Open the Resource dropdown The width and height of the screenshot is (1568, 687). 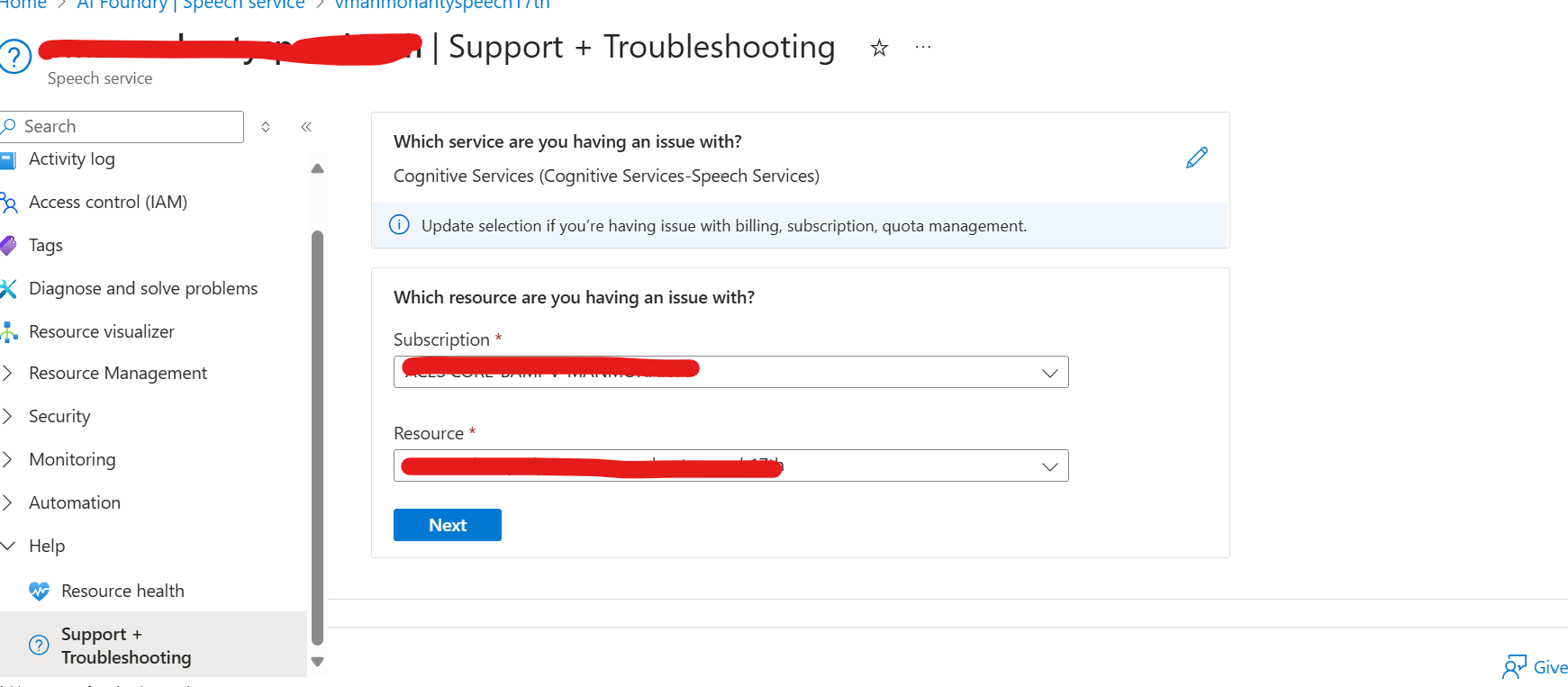tap(730, 466)
